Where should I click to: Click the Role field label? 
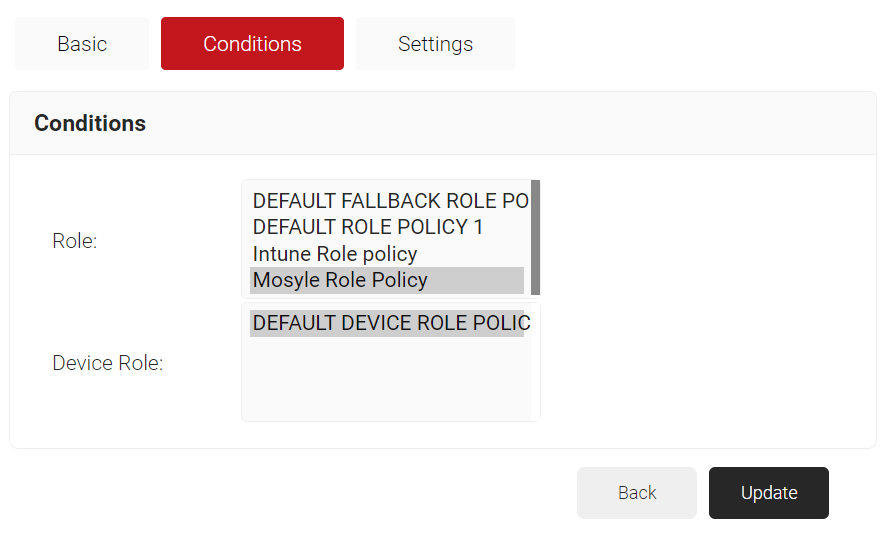pos(74,241)
